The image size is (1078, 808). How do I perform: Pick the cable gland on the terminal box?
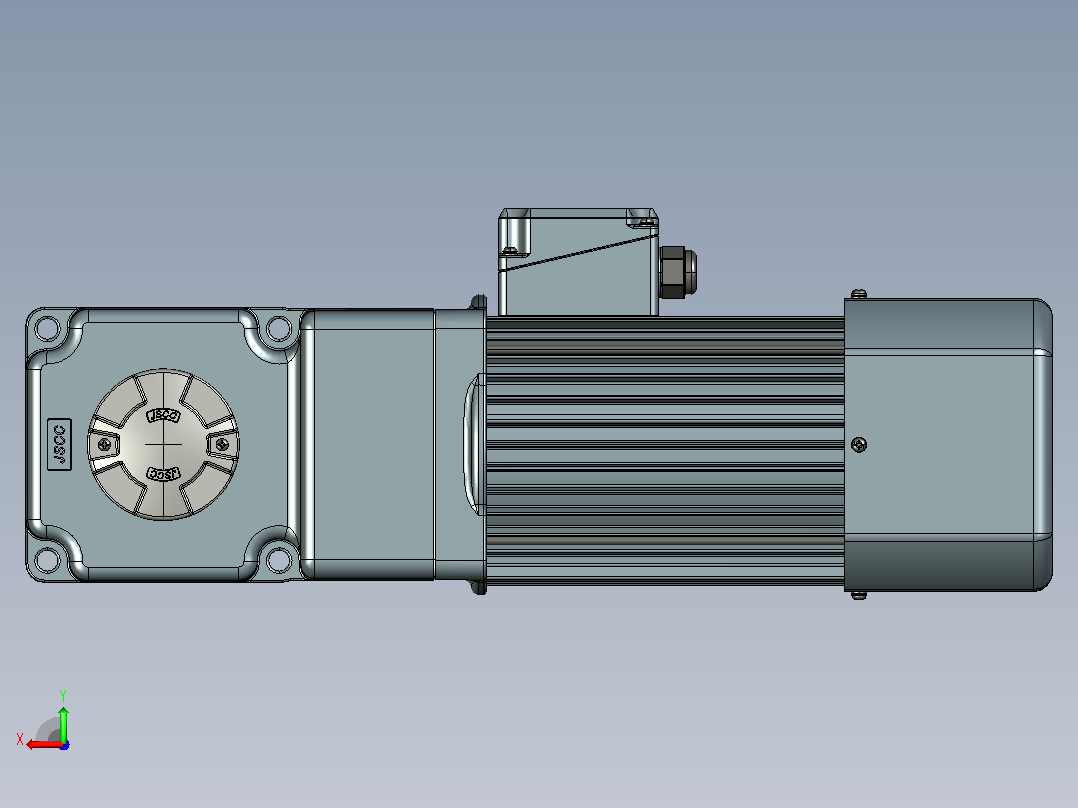[x=678, y=272]
